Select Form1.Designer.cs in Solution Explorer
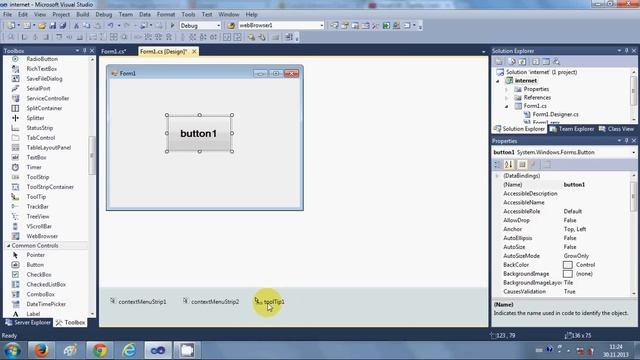Viewport: 640px width, 360px height. click(555, 115)
